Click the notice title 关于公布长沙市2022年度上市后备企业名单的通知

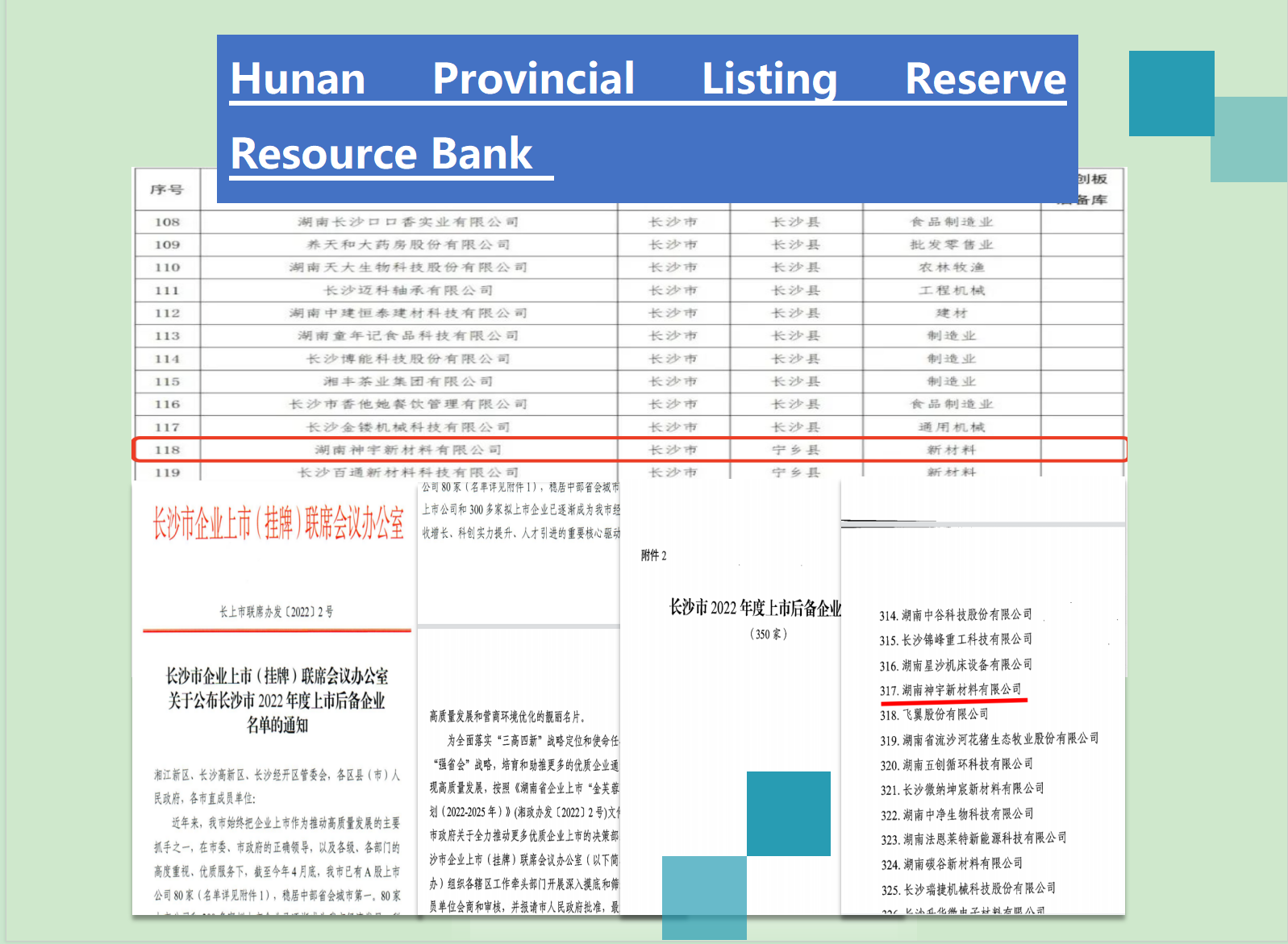(x=277, y=700)
